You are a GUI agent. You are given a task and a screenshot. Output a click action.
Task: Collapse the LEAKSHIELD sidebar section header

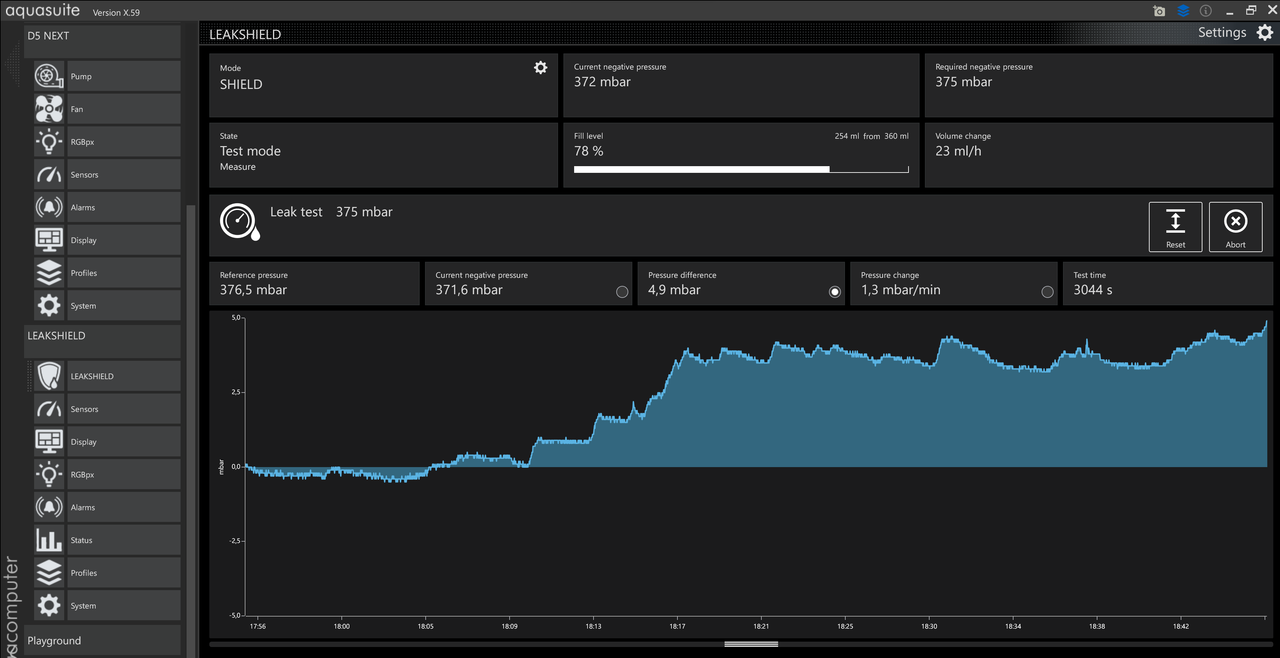(102, 341)
